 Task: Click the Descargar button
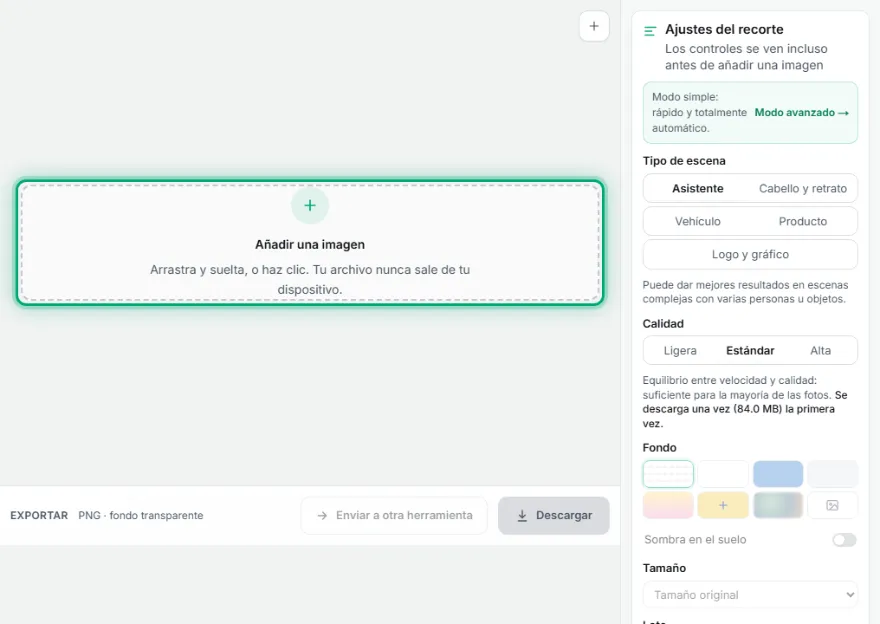pyautogui.click(x=553, y=515)
